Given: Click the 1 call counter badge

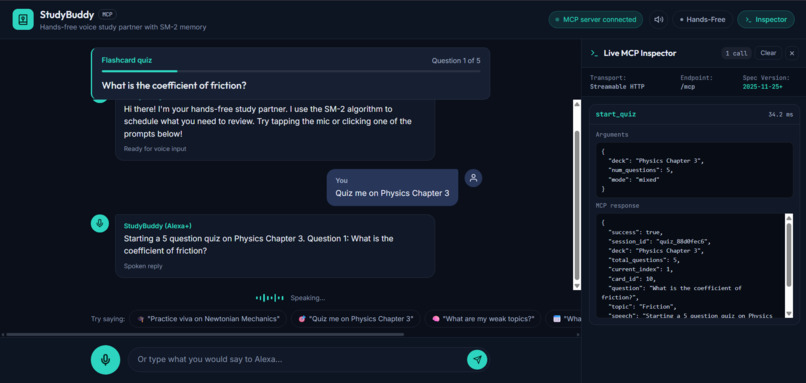Looking at the screenshot, I should click(736, 53).
